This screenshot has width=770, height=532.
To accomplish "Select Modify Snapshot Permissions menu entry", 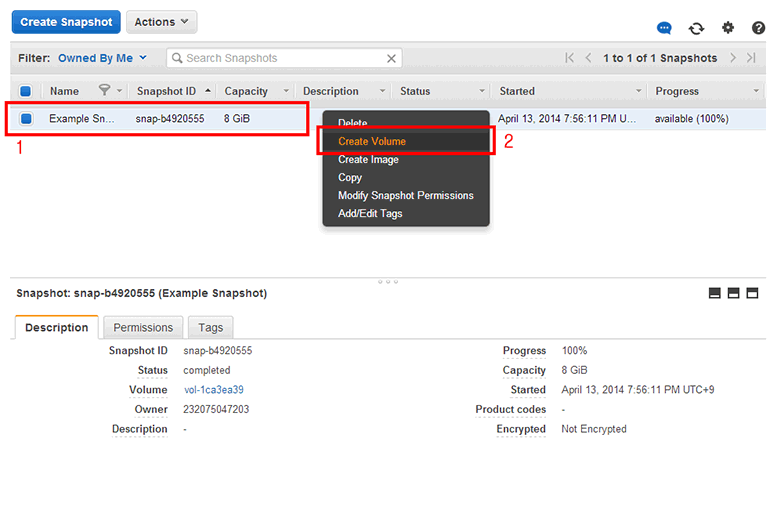I will click(405, 195).
